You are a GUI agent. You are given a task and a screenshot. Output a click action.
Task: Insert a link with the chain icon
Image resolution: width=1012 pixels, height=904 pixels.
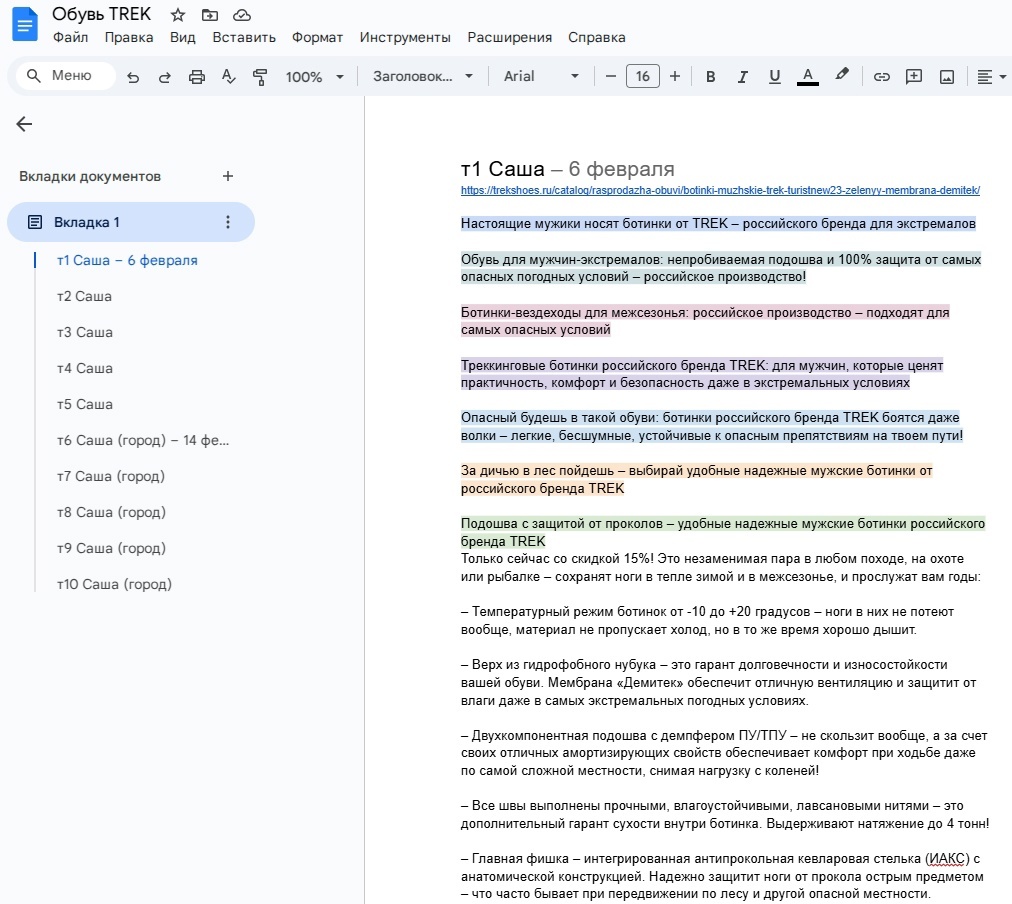[882, 77]
